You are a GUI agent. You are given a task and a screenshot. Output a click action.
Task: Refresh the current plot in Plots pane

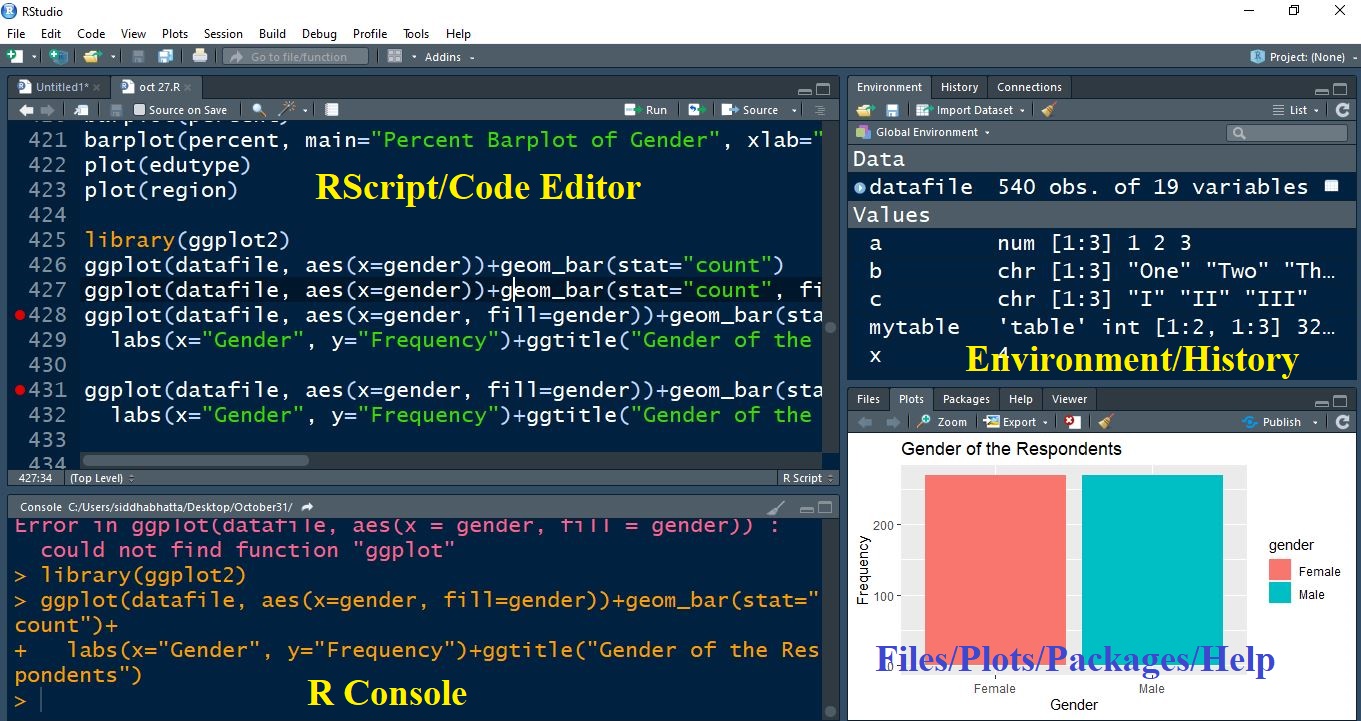coord(1342,422)
